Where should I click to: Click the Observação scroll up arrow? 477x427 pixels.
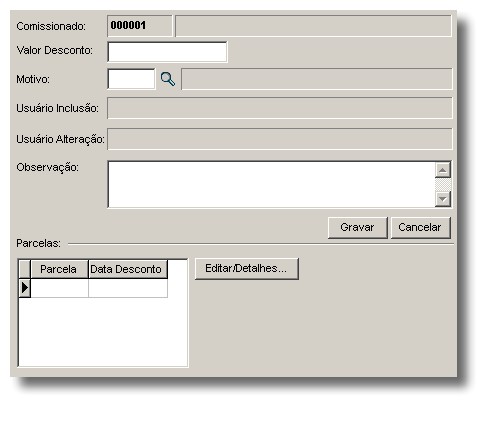[443, 170]
